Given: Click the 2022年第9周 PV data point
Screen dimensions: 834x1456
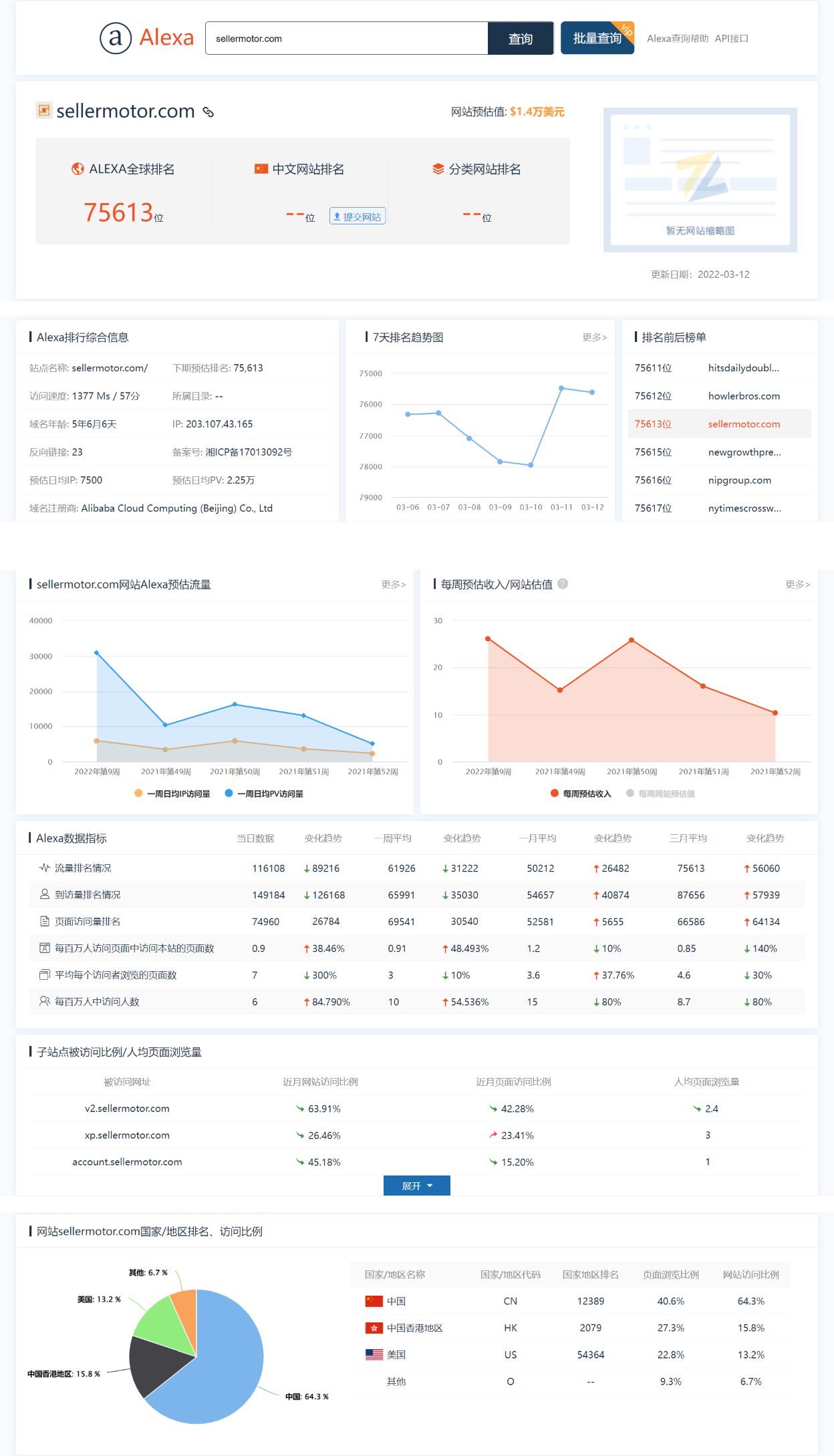Looking at the screenshot, I should coord(97,653).
